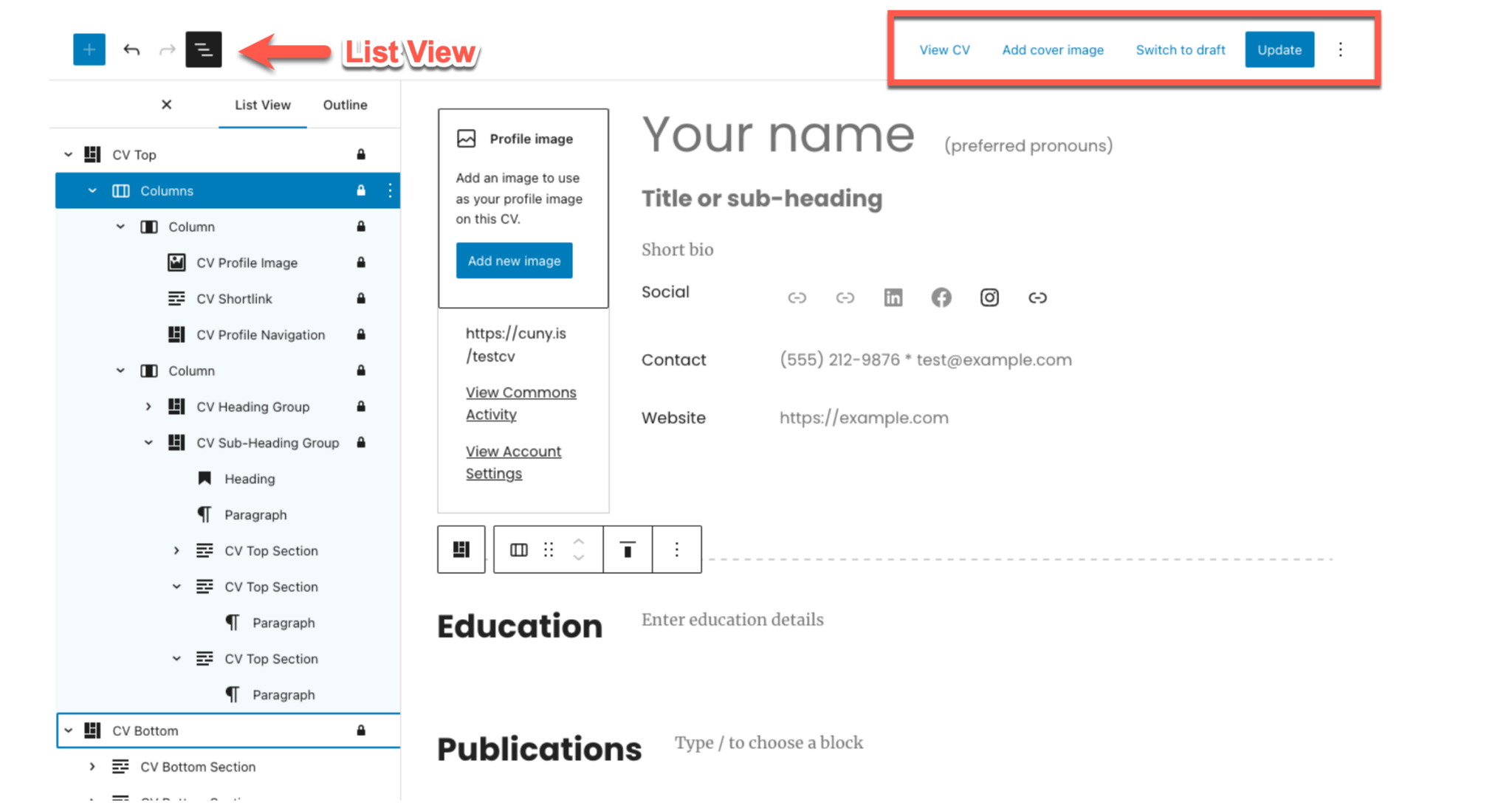Screen dimensions: 1512x808
Task: Unlock the CV Top block
Action: pos(361,154)
